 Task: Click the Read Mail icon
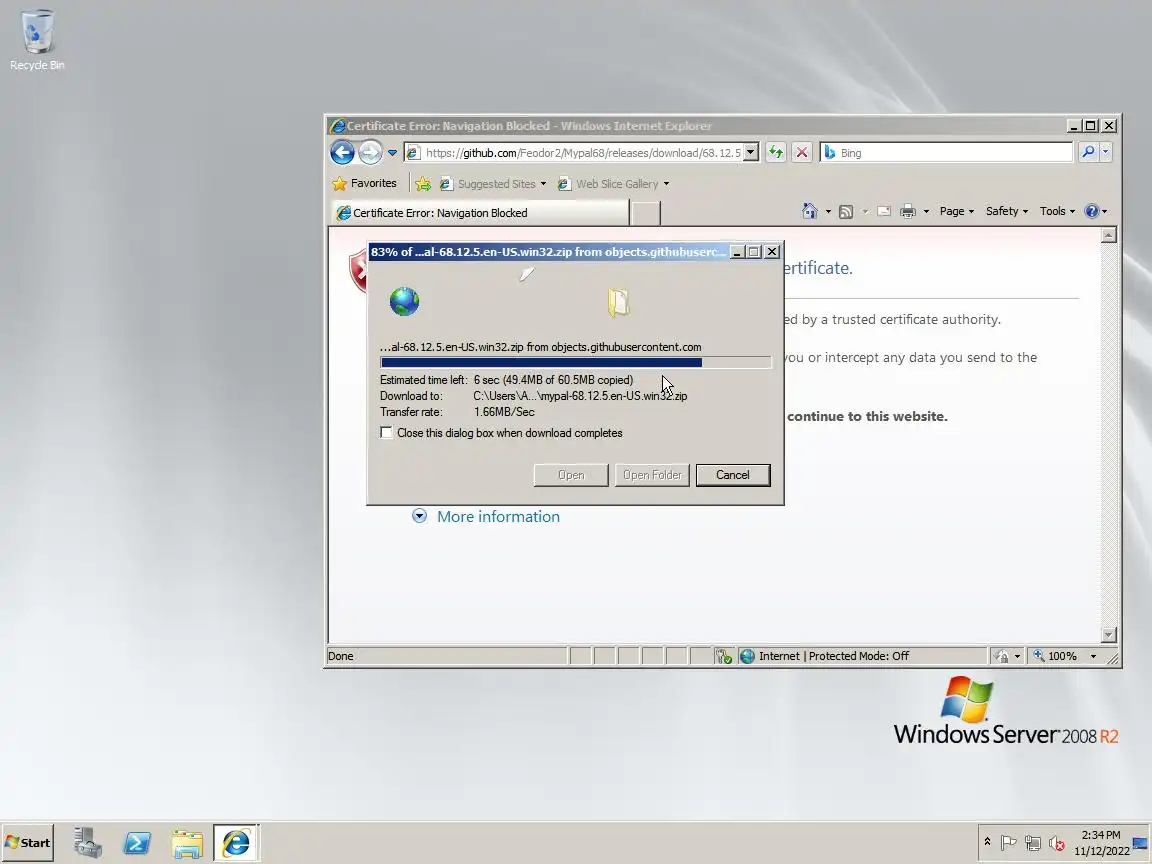pos(884,212)
